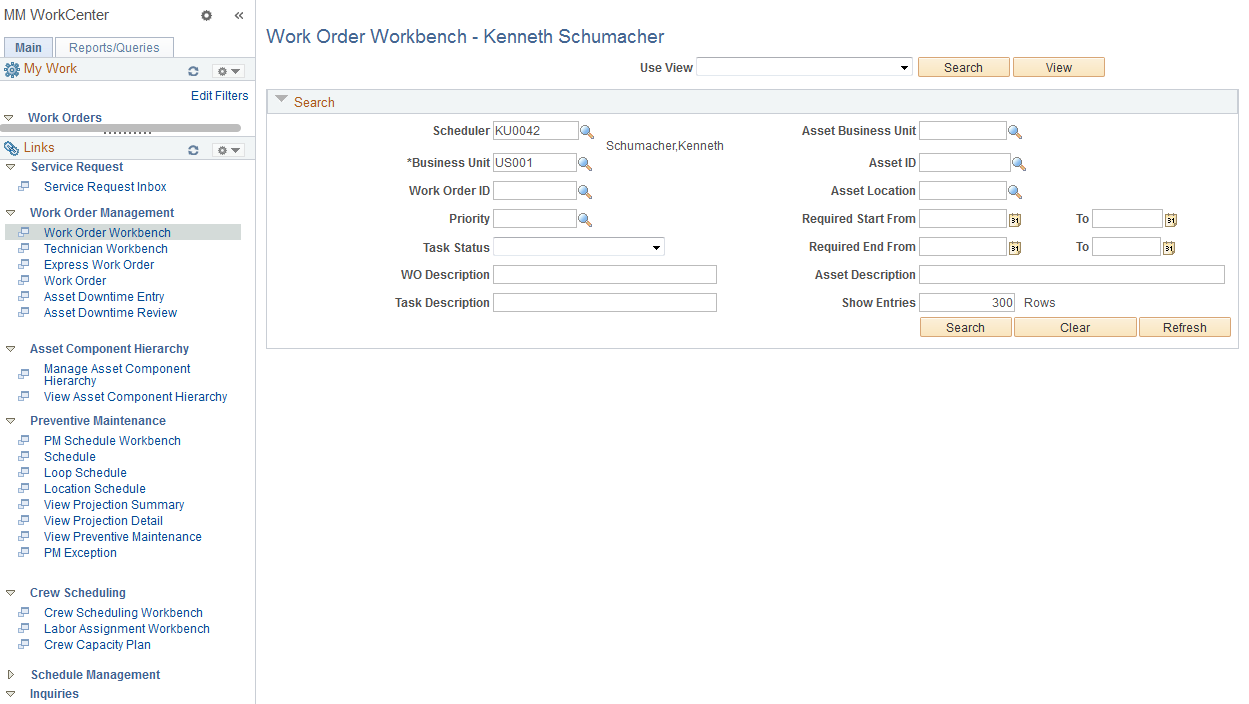The height and width of the screenshot is (704, 1249).
Task: Open the Loop Schedule link
Action: pyautogui.click(x=85, y=473)
